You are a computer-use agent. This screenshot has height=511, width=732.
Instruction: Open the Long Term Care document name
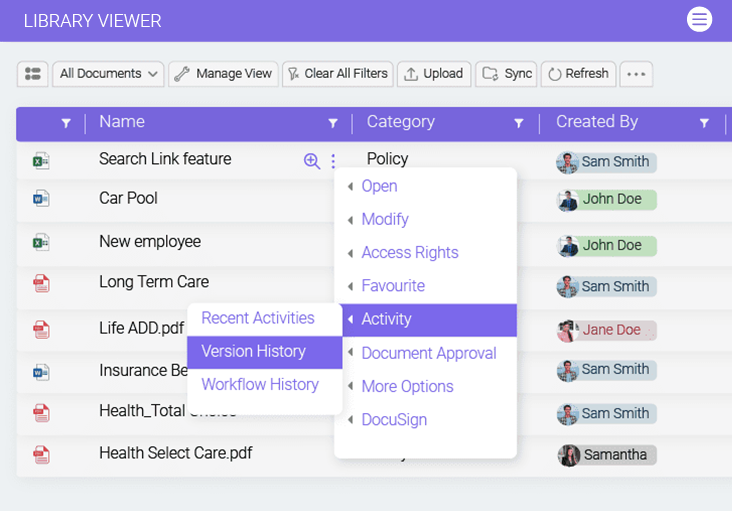(154, 282)
